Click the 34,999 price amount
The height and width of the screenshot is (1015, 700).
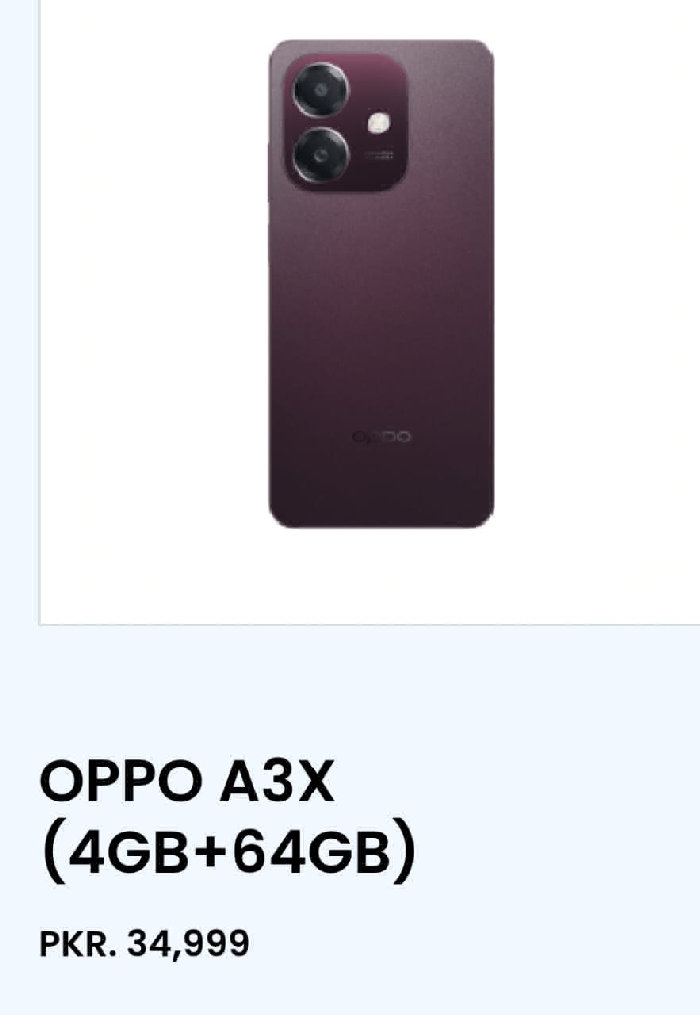pyautogui.click(x=188, y=943)
